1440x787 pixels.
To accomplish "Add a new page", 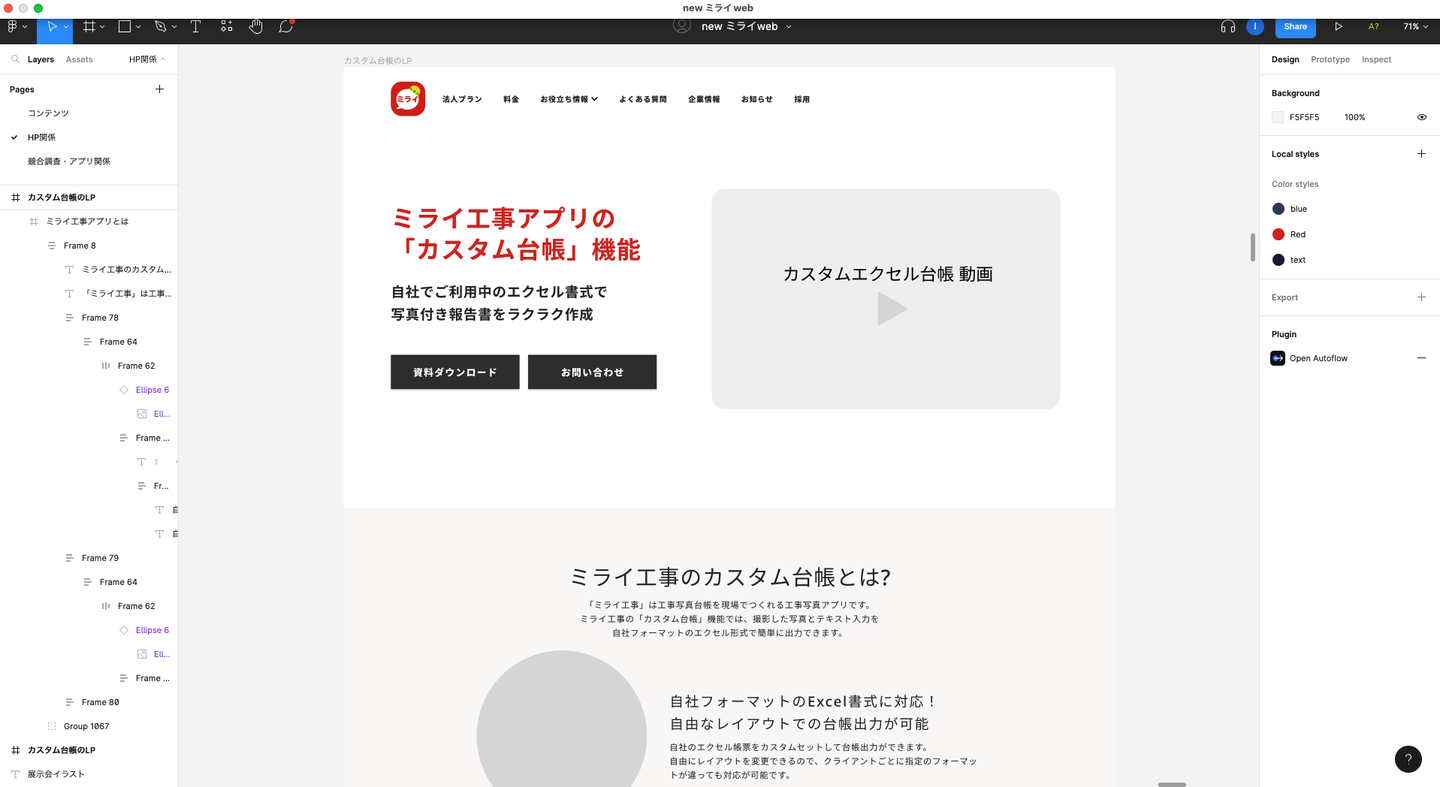I will coord(159,89).
